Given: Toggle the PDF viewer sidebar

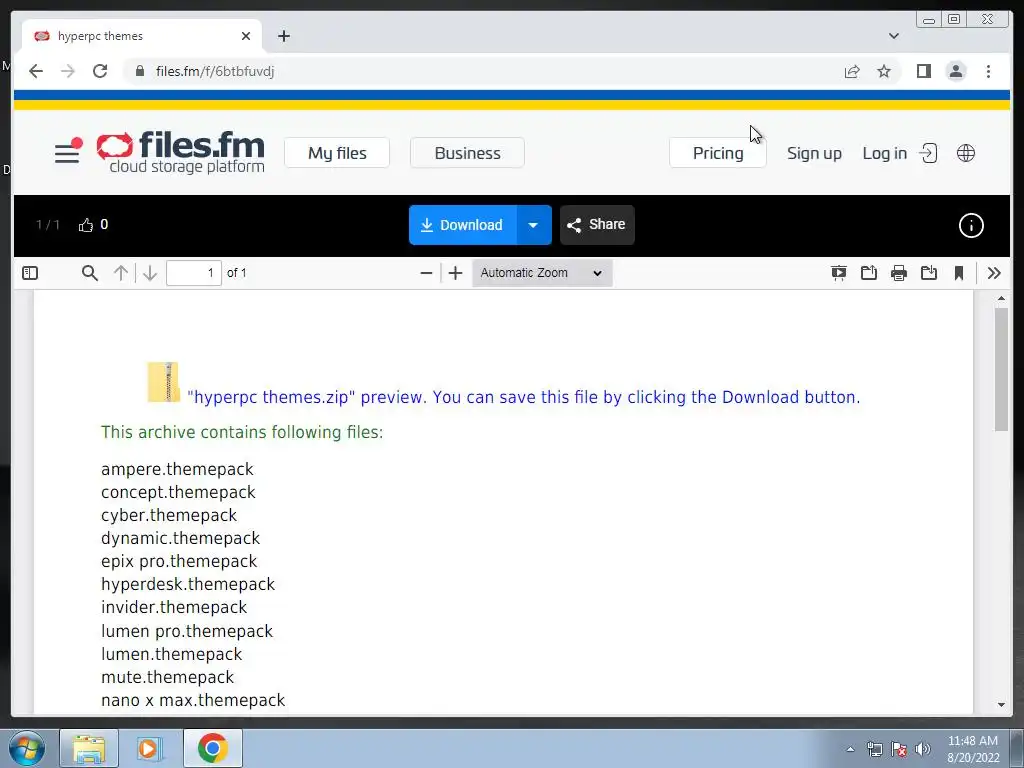Looking at the screenshot, I should coord(30,273).
